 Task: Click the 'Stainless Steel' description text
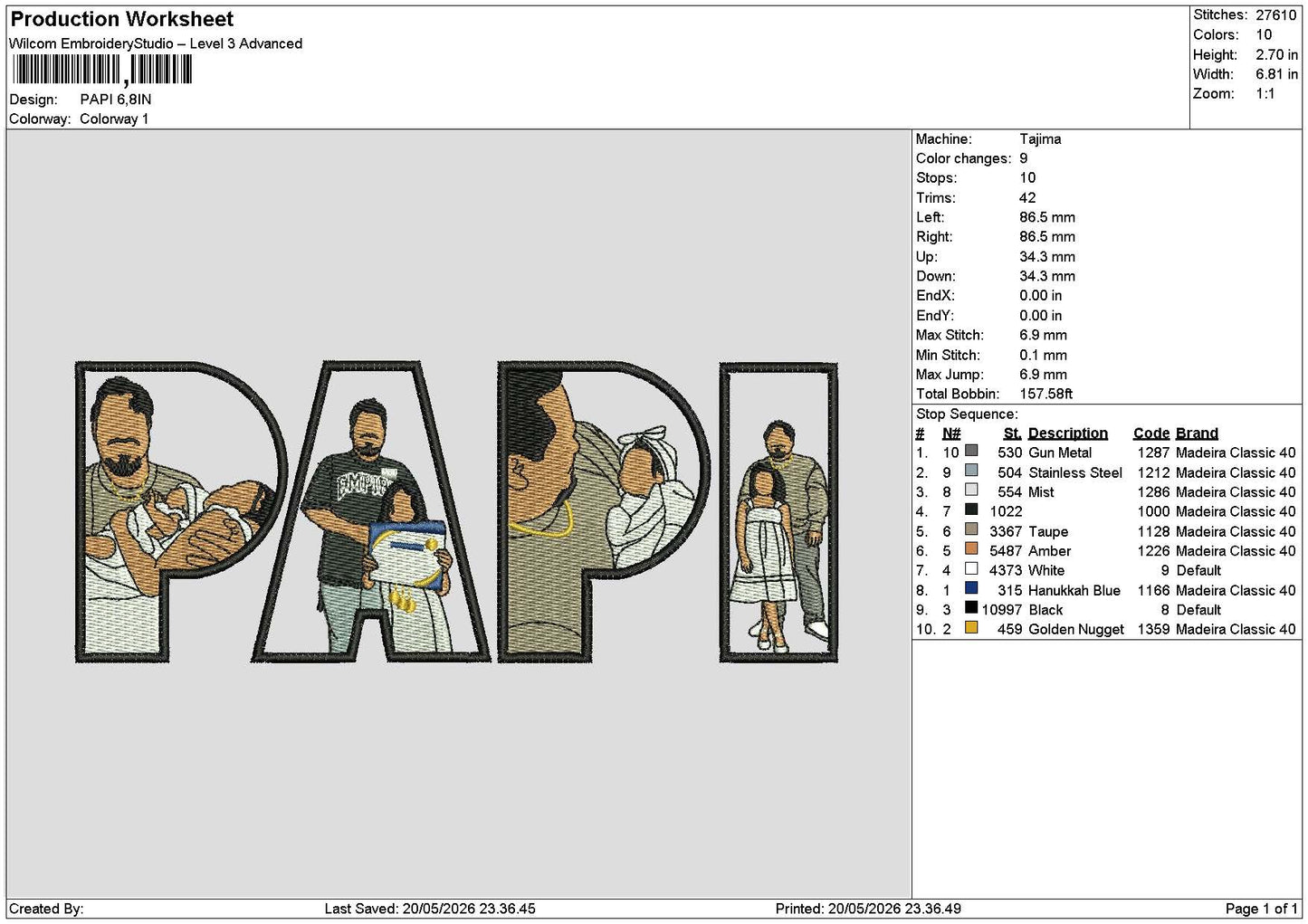1075,472
